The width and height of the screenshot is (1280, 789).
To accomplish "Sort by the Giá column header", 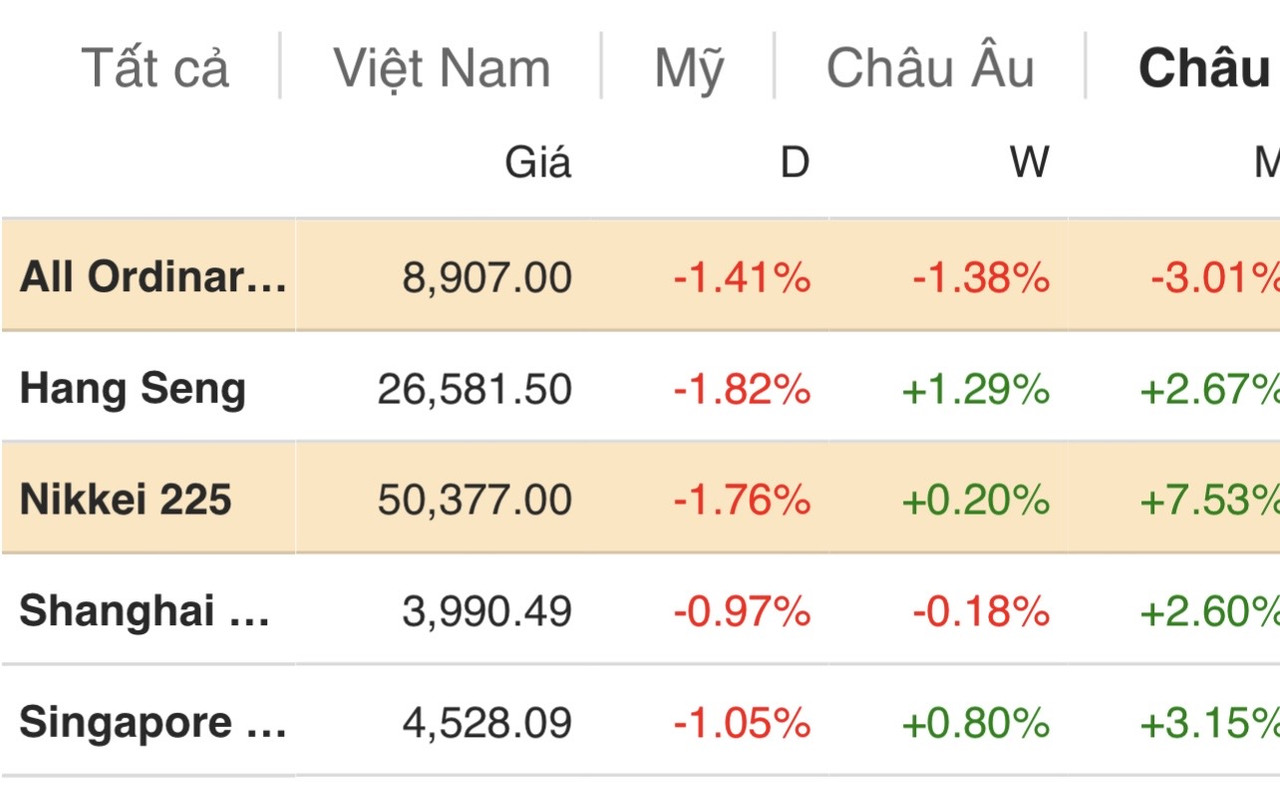I will click(538, 162).
